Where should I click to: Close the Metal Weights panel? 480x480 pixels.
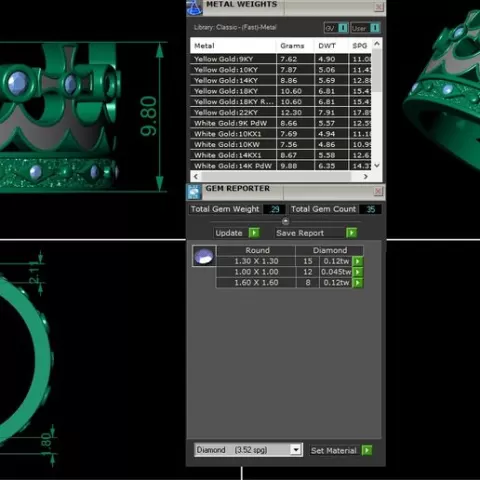click(x=379, y=7)
